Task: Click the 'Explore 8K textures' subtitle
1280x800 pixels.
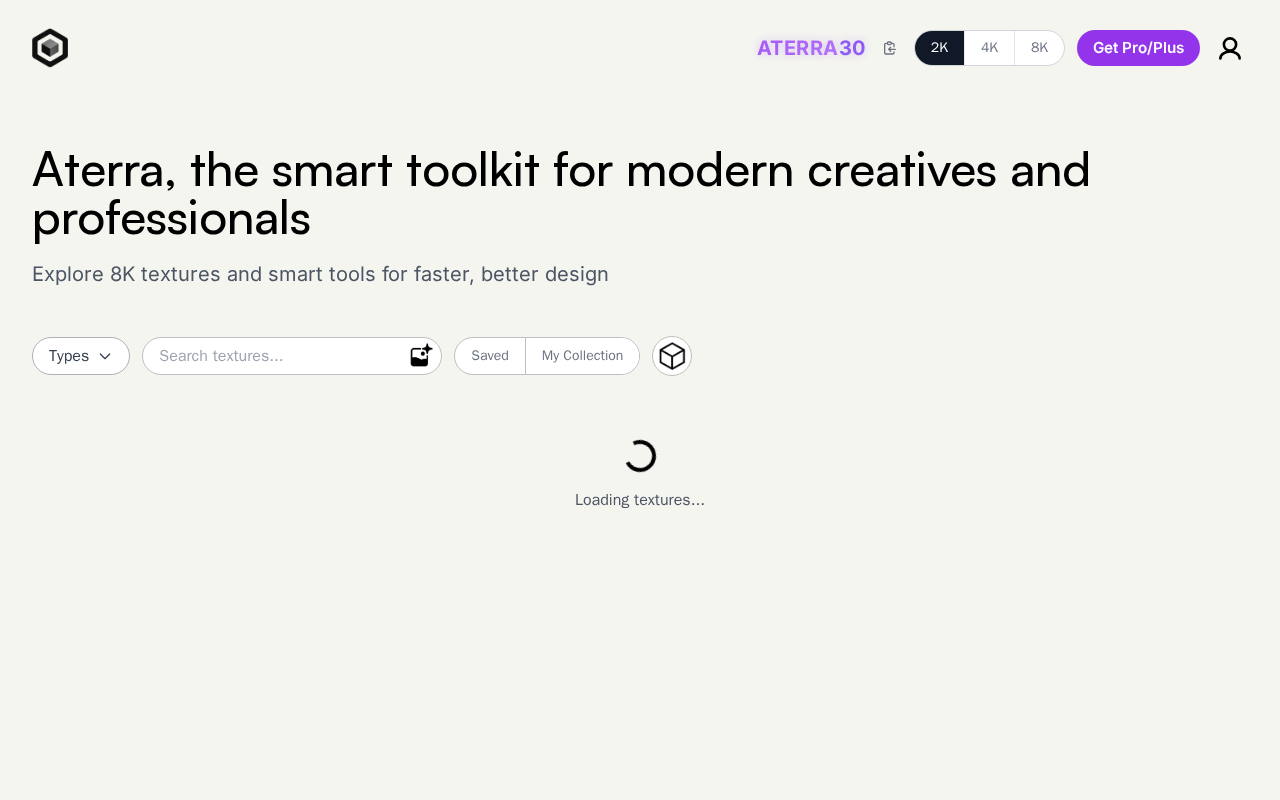Action: coord(320,274)
